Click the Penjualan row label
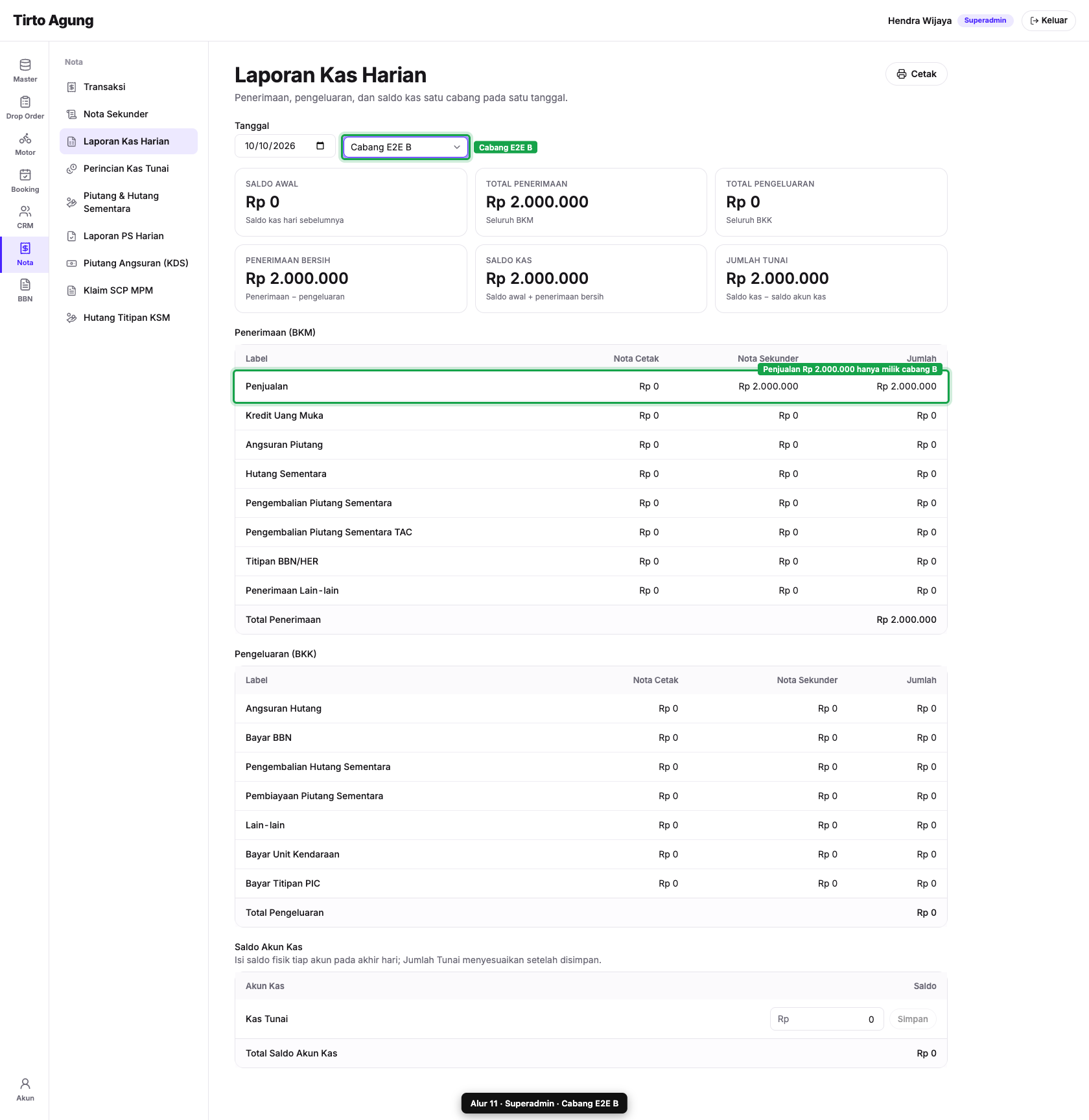1089x1120 pixels. pyautogui.click(x=266, y=386)
